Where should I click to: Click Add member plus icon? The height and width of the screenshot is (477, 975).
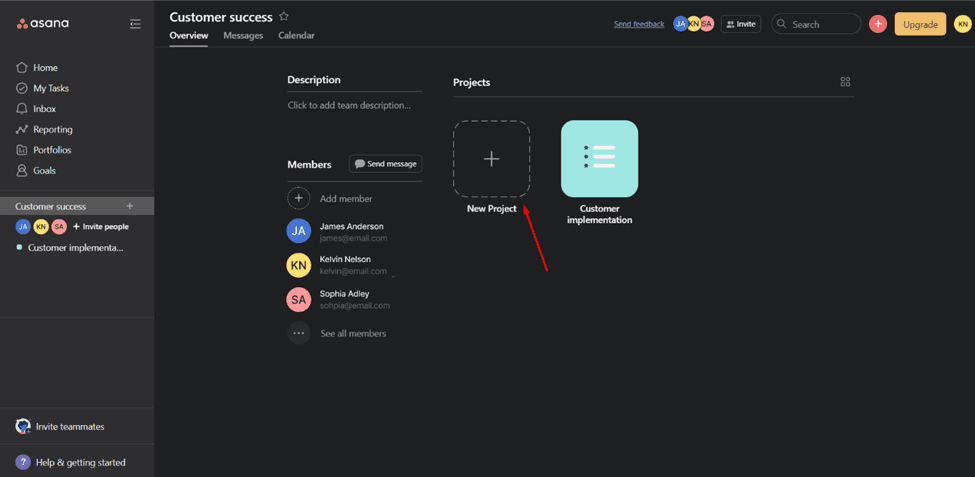(298, 198)
